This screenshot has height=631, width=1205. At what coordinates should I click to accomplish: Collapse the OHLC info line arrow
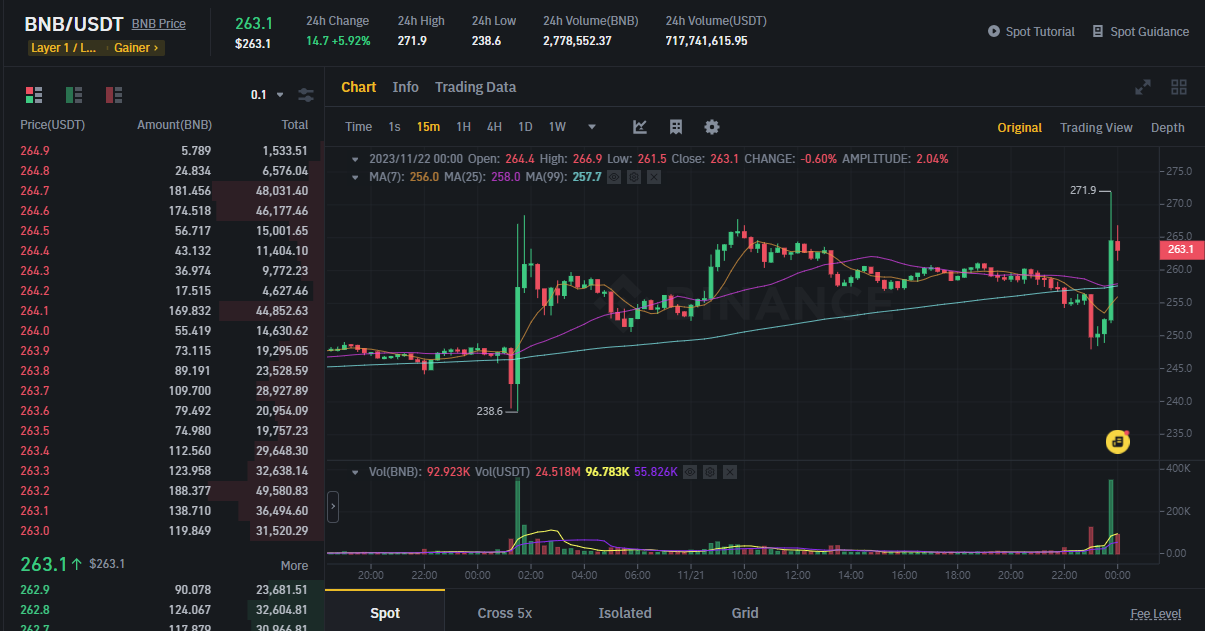(355, 159)
